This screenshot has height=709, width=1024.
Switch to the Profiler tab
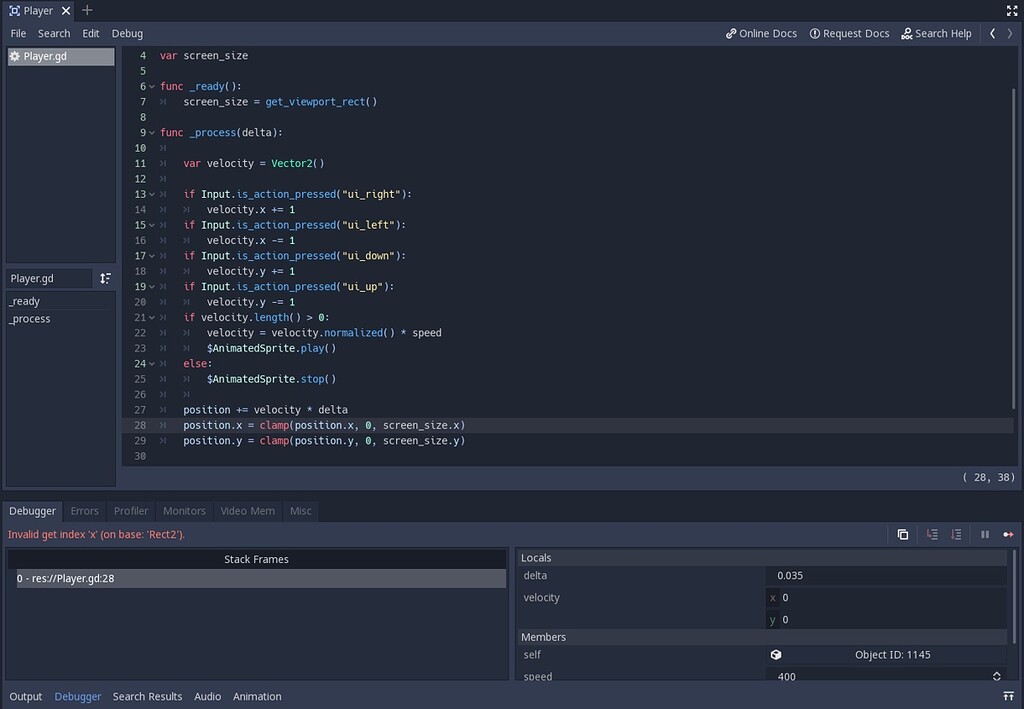pos(131,511)
